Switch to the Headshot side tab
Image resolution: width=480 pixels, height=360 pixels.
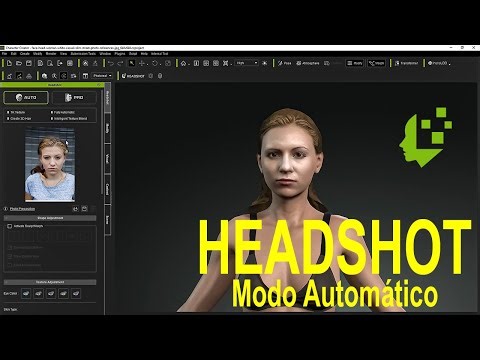(x=108, y=97)
